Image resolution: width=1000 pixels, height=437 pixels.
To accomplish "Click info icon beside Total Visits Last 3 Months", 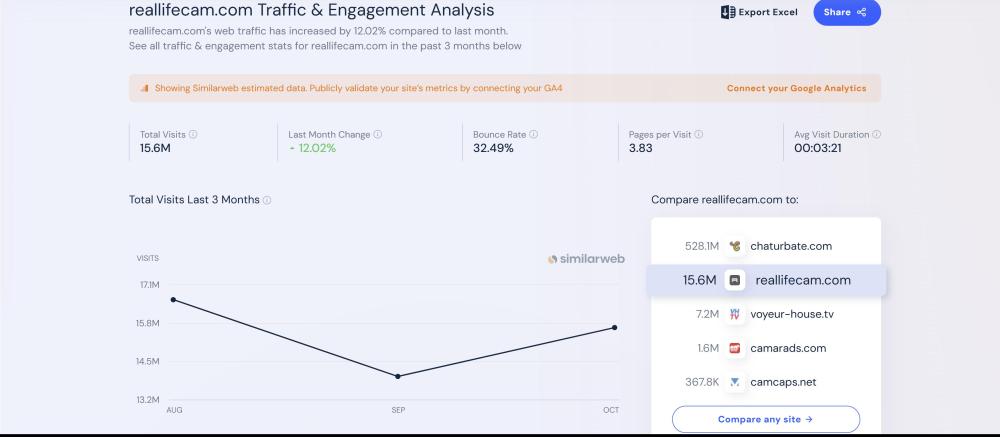I will tap(267, 200).
